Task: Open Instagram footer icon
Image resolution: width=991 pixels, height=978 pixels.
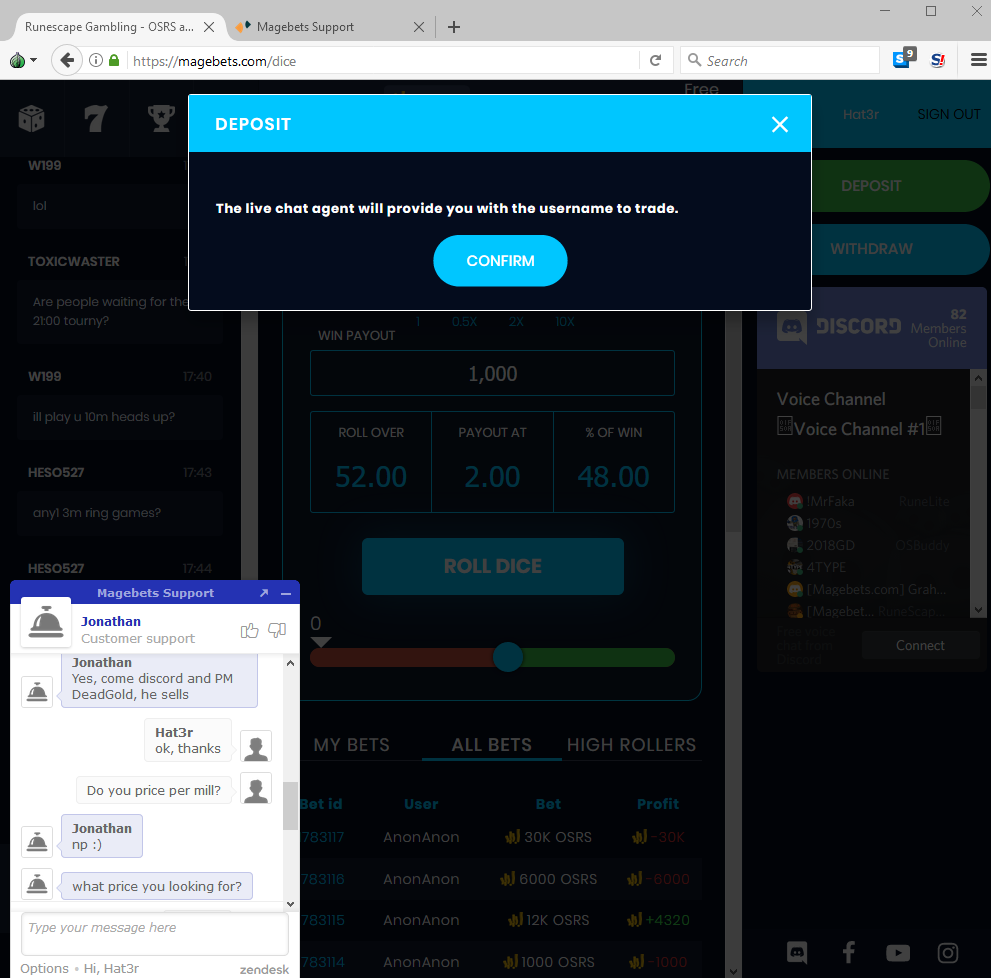Action: pyautogui.click(x=947, y=953)
